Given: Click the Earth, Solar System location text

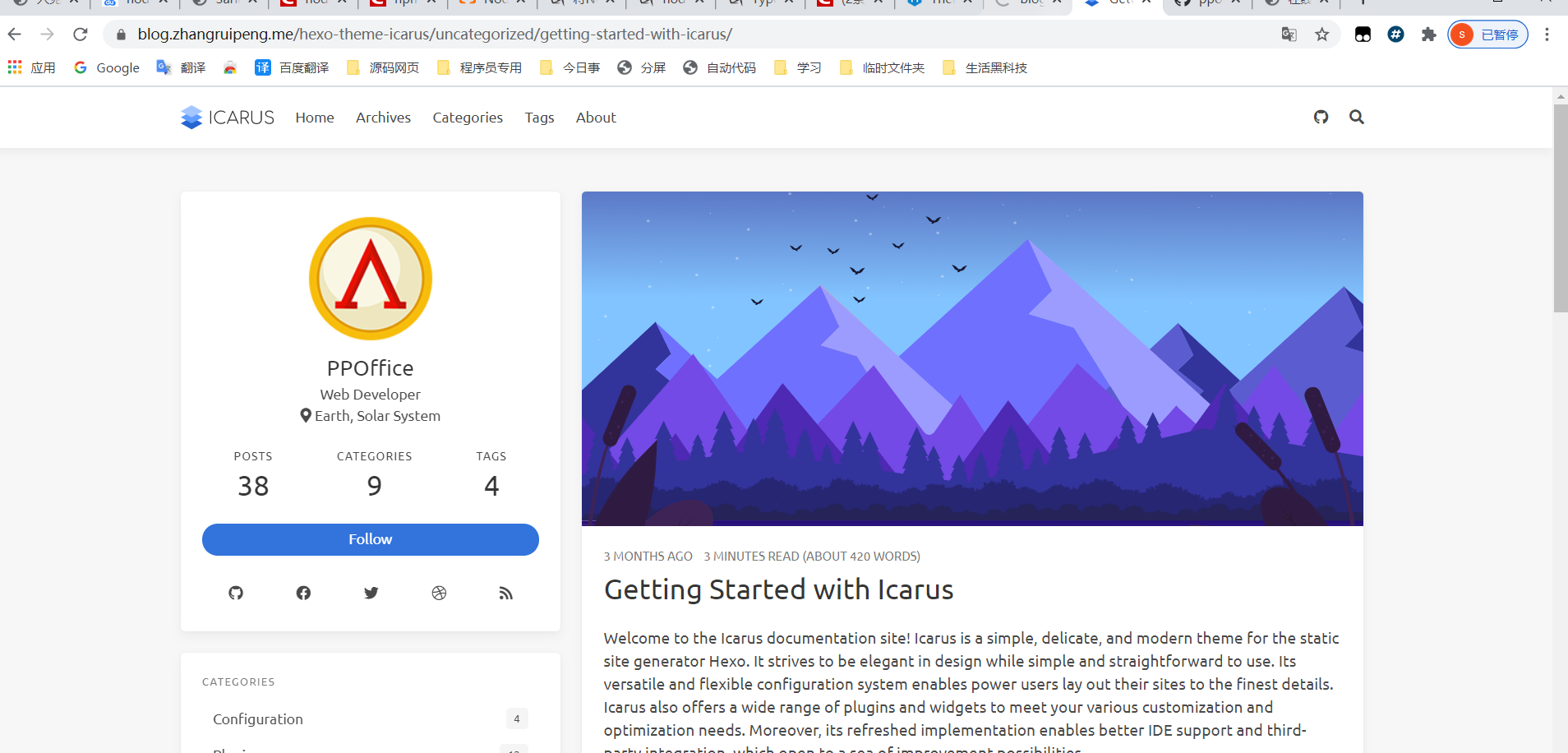Looking at the screenshot, I should tap(377, 416).
